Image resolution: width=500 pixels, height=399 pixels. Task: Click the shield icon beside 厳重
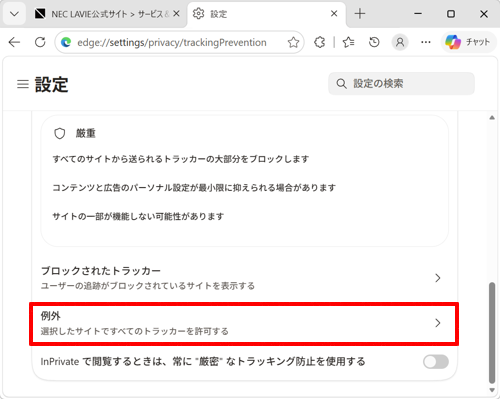point(60,133)
